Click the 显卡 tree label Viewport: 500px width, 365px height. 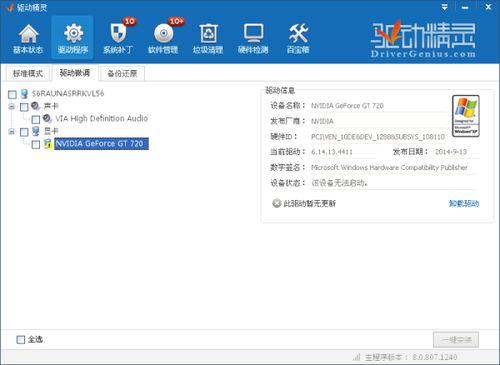pyautogui.click(x=51, y=131)
